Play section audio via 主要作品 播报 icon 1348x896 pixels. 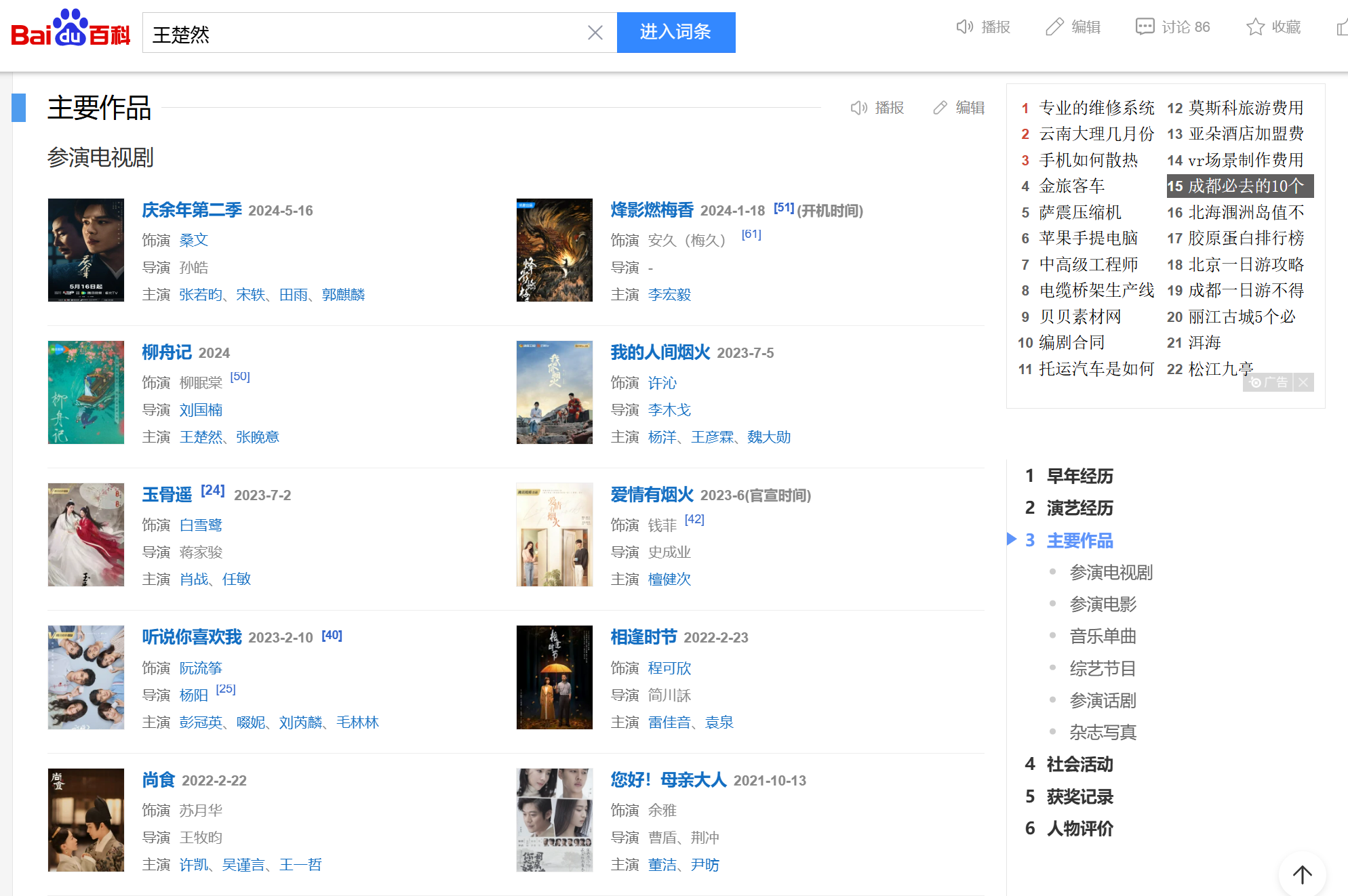(x=859, y=108)
